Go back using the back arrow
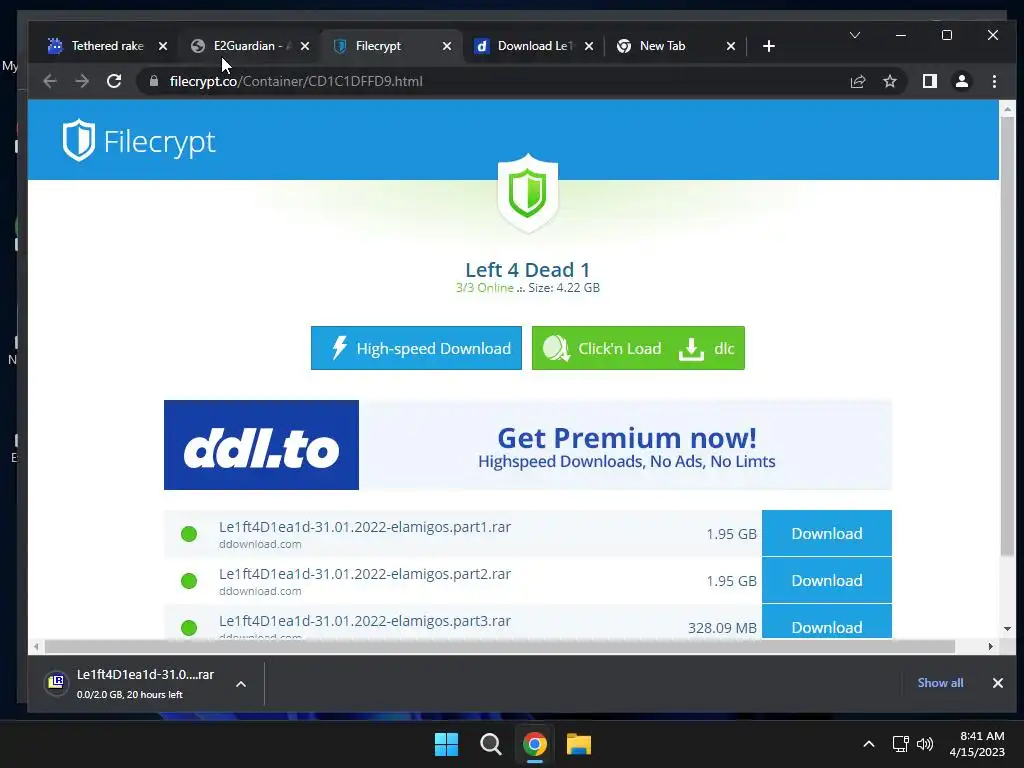This screenshot has width=1024, height=768. pos(50,81)
